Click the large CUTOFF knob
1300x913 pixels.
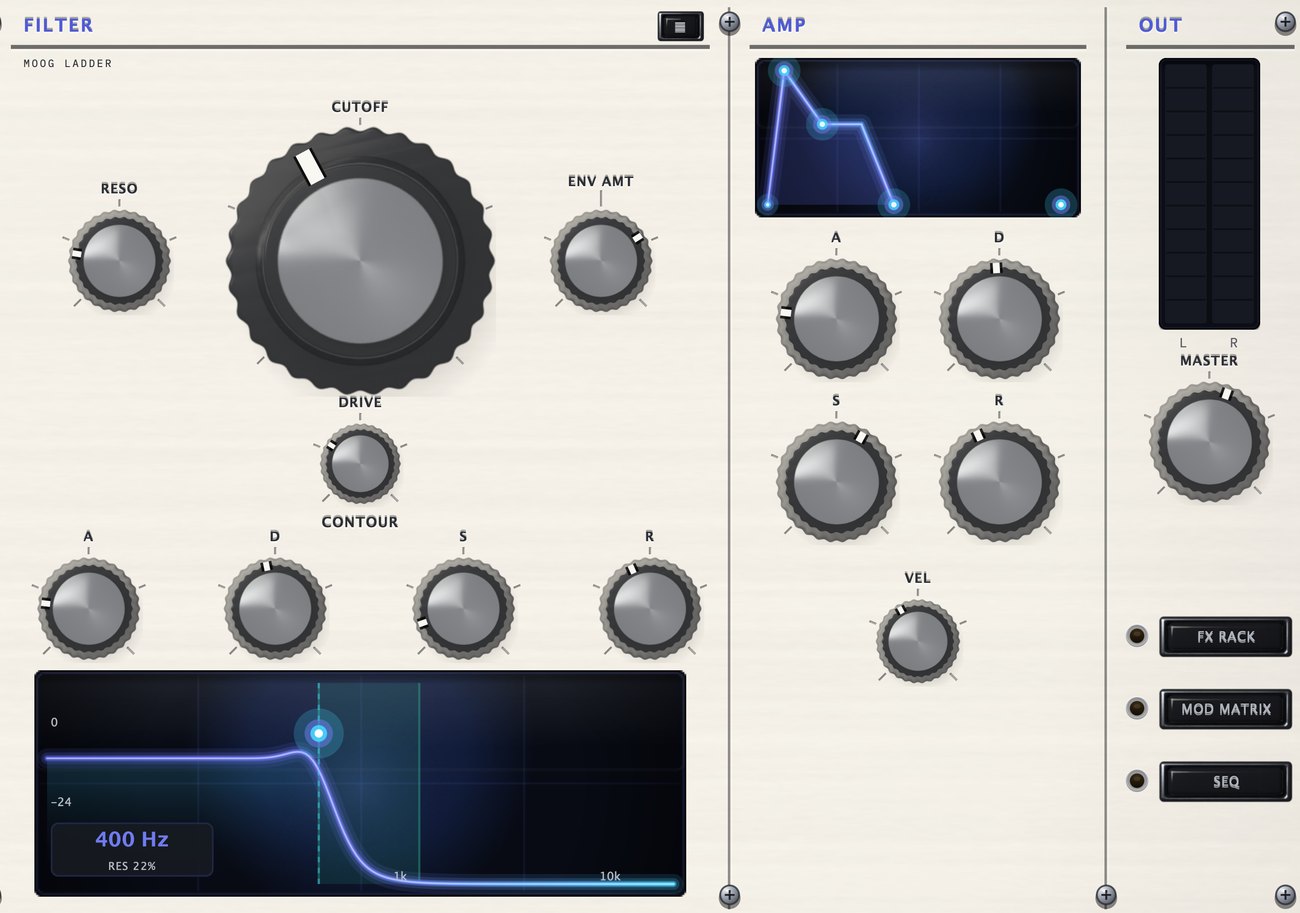[360, 262]
